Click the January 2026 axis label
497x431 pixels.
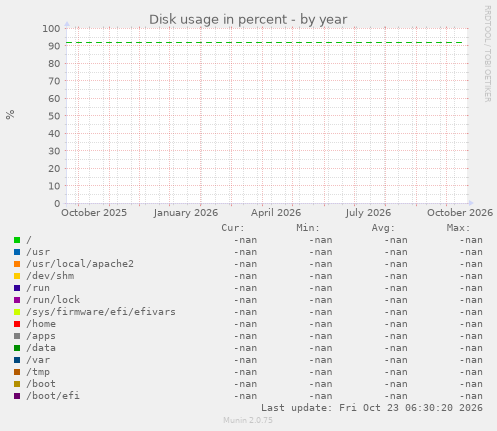coord(186,213)
